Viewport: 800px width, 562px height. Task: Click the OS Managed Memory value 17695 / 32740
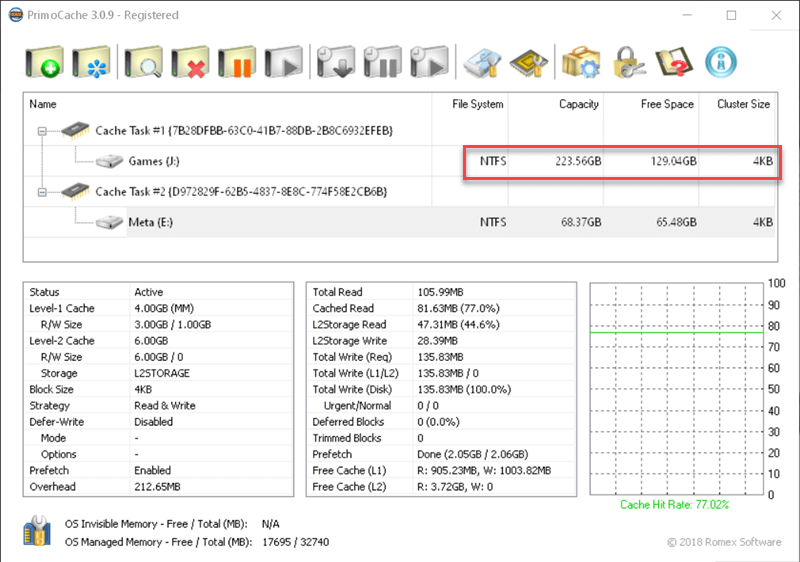(295, 542)
